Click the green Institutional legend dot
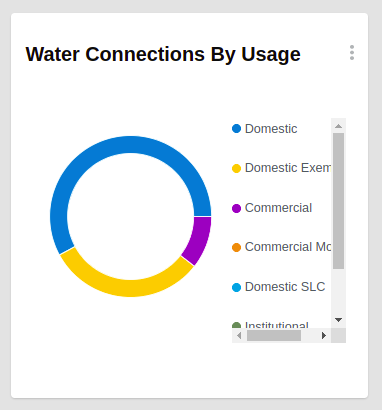This screenshot has height=410, width=382. click(236, 325)
